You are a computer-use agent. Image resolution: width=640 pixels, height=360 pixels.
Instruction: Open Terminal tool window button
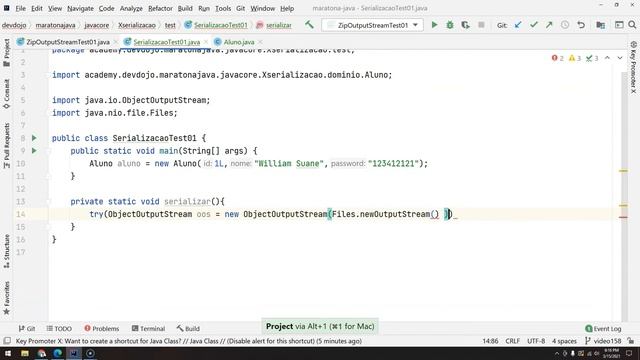click(148, 329)
